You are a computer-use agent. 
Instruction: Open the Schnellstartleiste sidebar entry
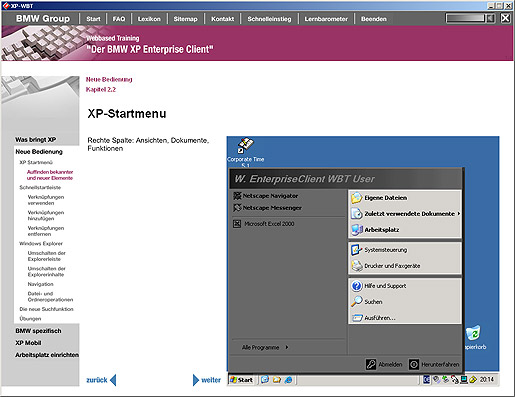[40, 187]
